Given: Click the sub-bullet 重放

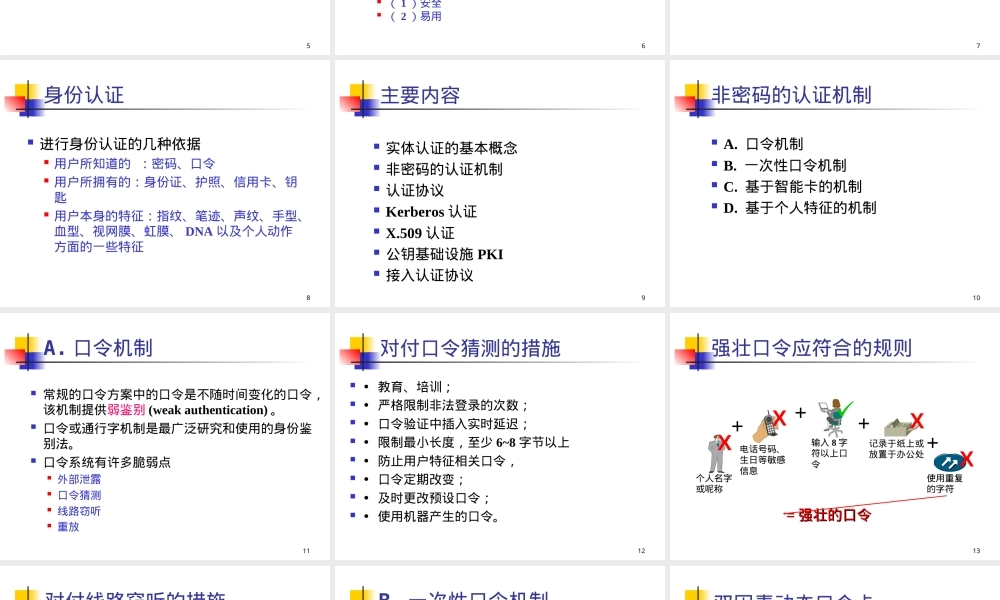Looking at the screenshot, I should click(x=68, y=527).
